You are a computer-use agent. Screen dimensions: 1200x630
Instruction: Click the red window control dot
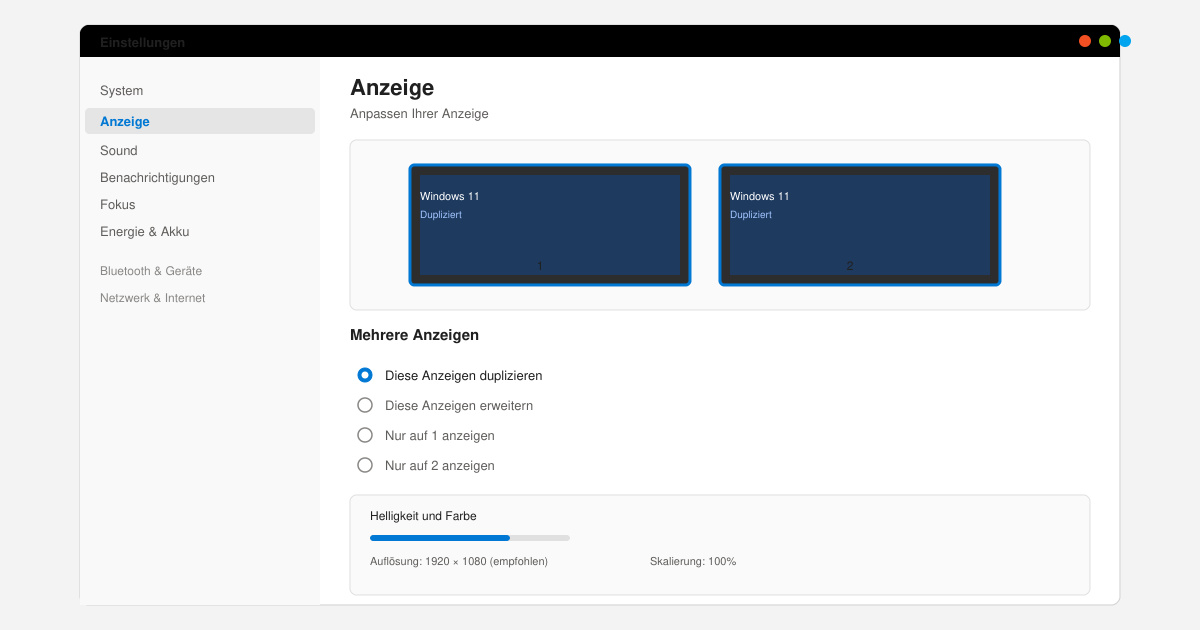(x=1085, y=41)
